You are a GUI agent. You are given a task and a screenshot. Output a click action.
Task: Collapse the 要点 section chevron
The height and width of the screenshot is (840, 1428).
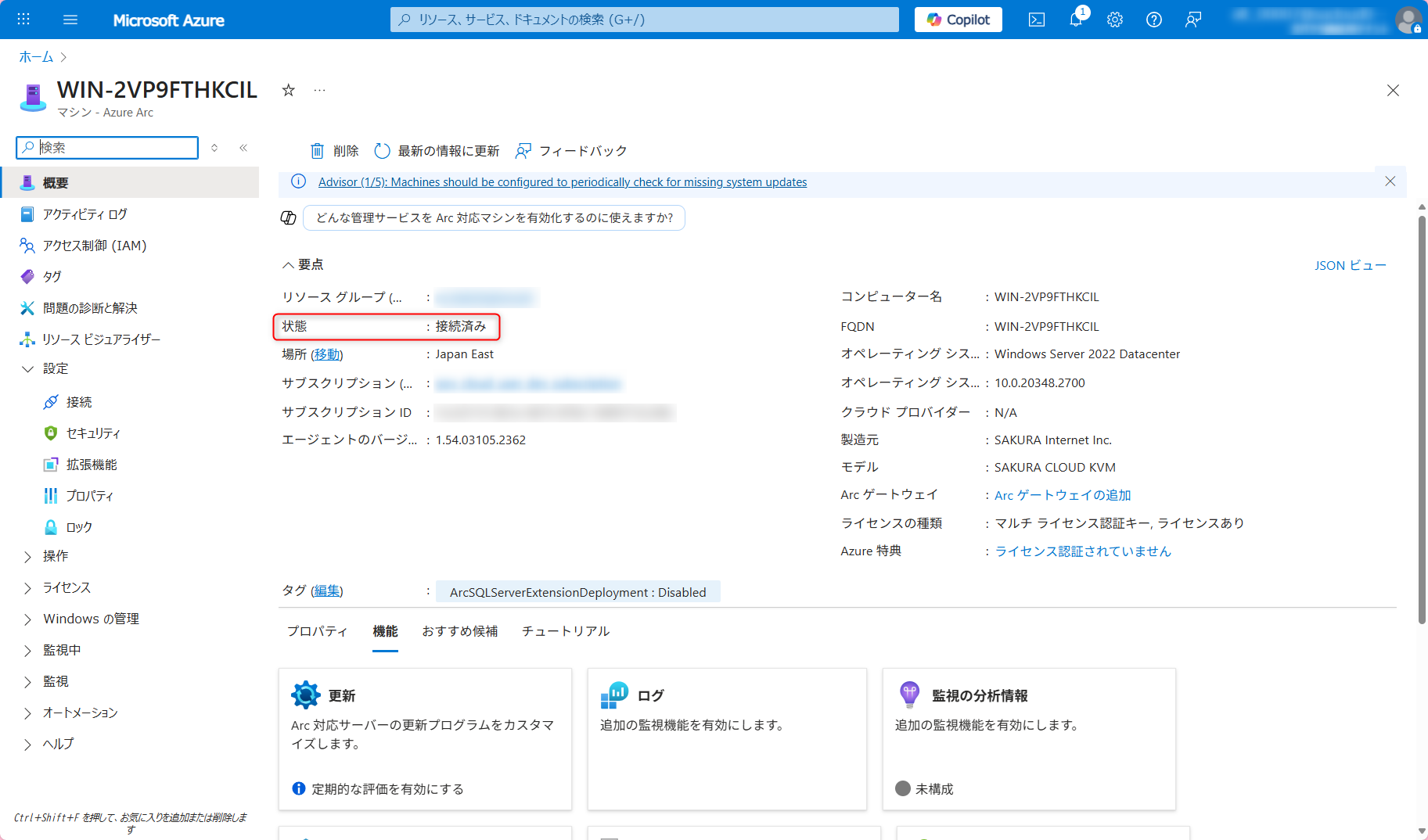(288, 264)
